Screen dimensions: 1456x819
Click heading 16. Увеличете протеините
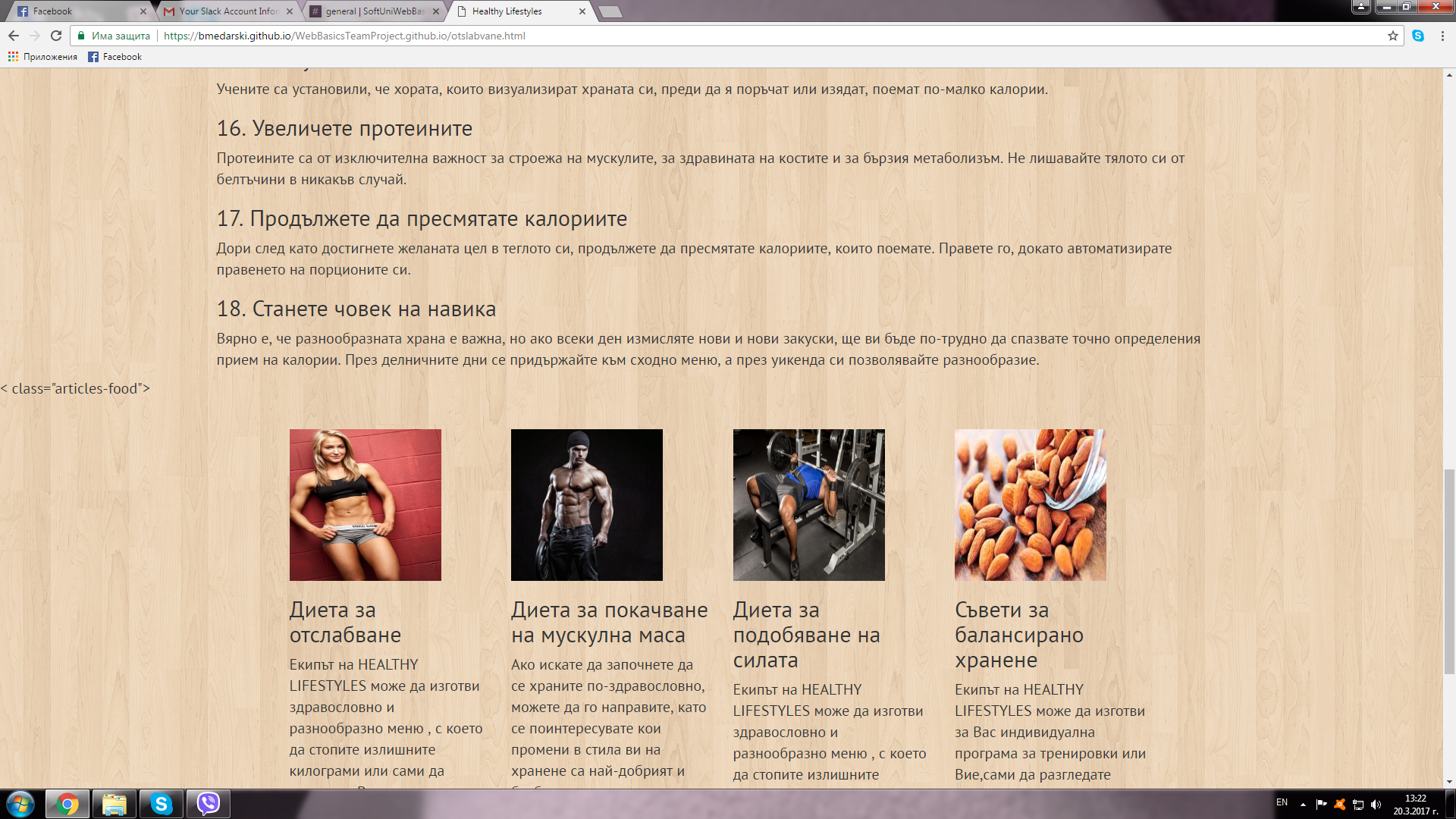[344, 128]
